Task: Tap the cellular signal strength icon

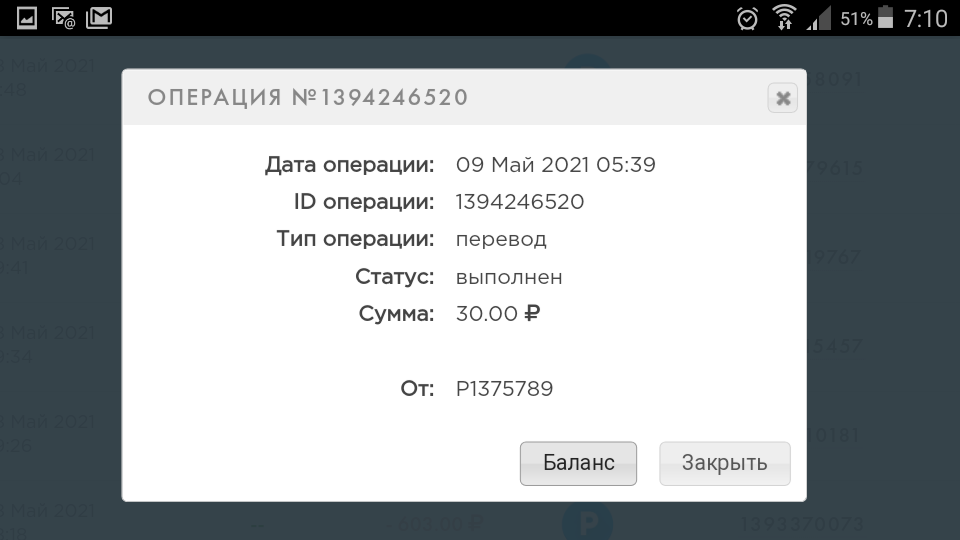Action: click(819, 18)
